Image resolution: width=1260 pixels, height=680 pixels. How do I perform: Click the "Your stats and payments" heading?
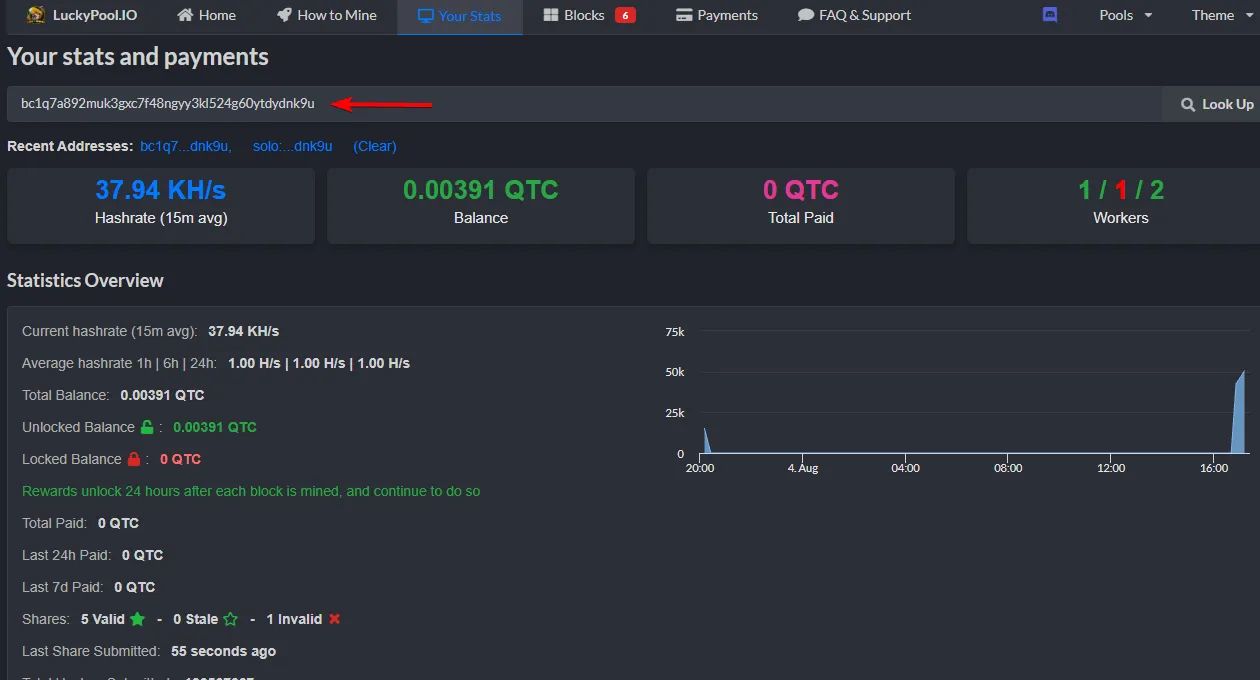[x=138, y=57]
